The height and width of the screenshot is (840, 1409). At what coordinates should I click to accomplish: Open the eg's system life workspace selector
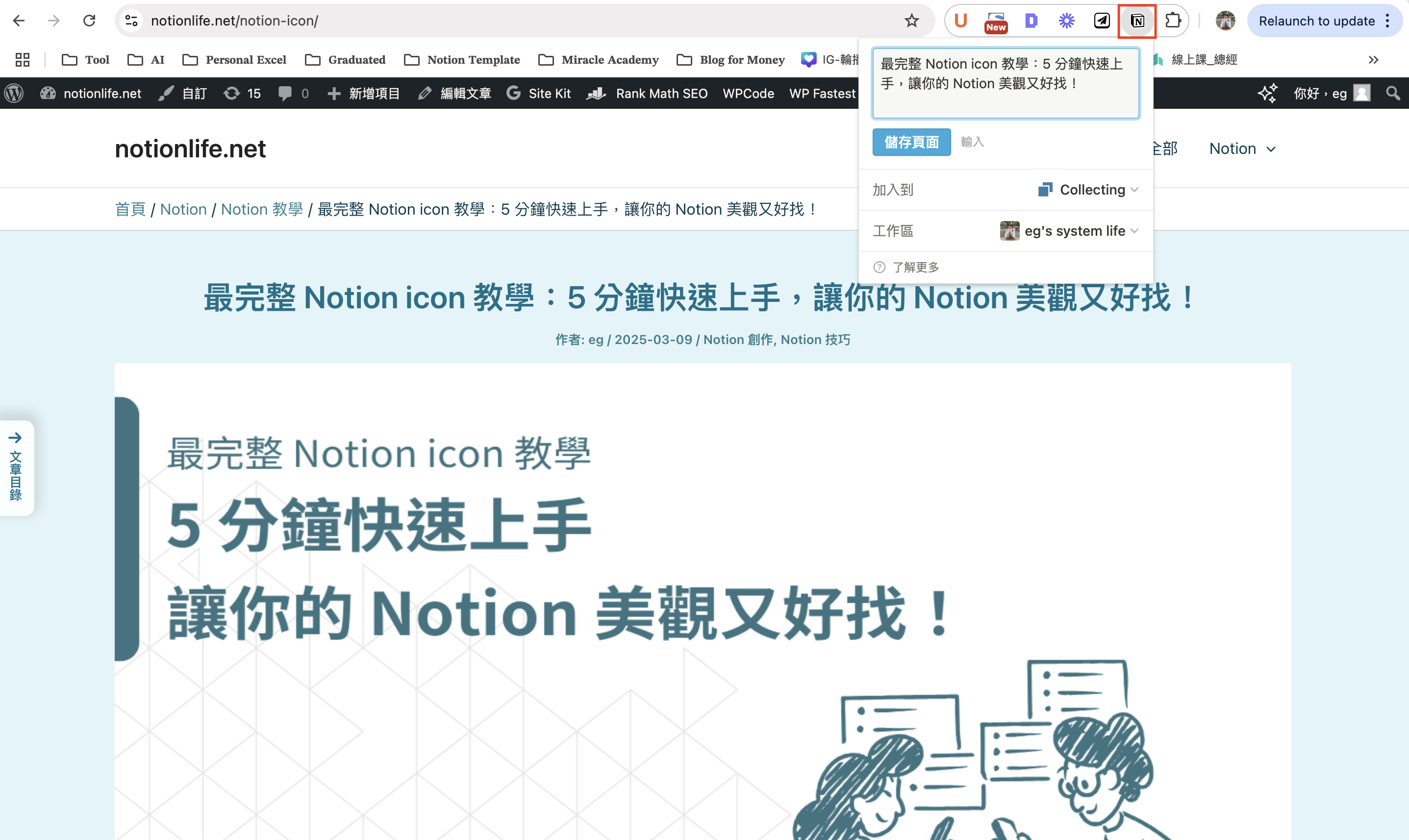[x=1069, y=230]
